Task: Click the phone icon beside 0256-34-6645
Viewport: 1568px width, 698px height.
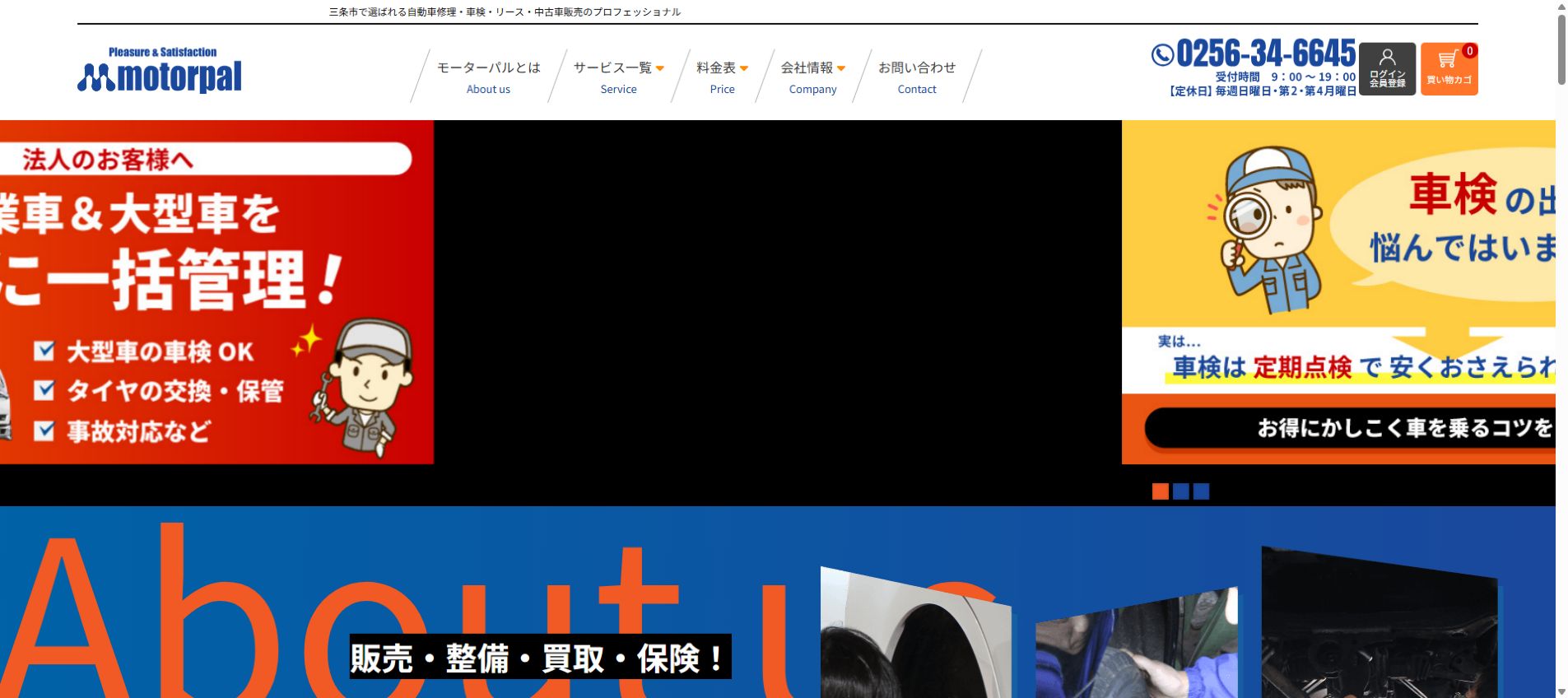Action: point(1162,54)
